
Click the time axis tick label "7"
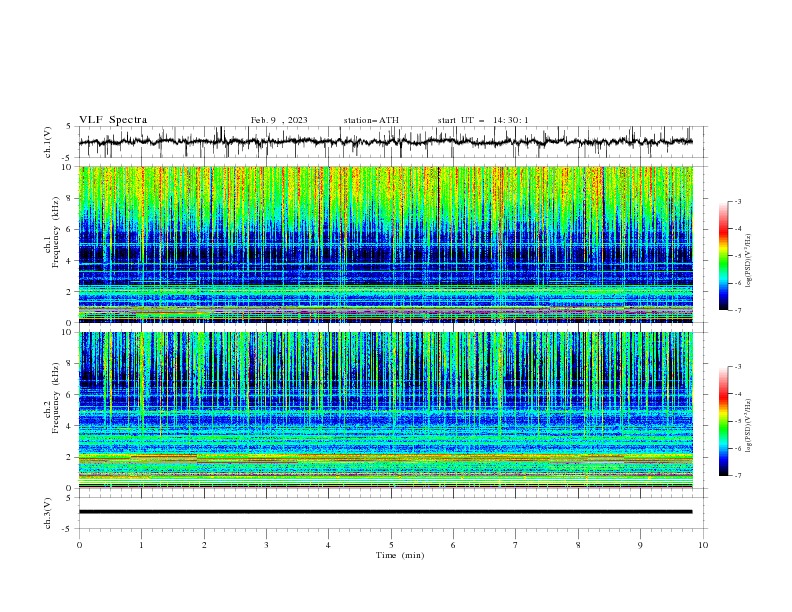[x=516, y=545]
